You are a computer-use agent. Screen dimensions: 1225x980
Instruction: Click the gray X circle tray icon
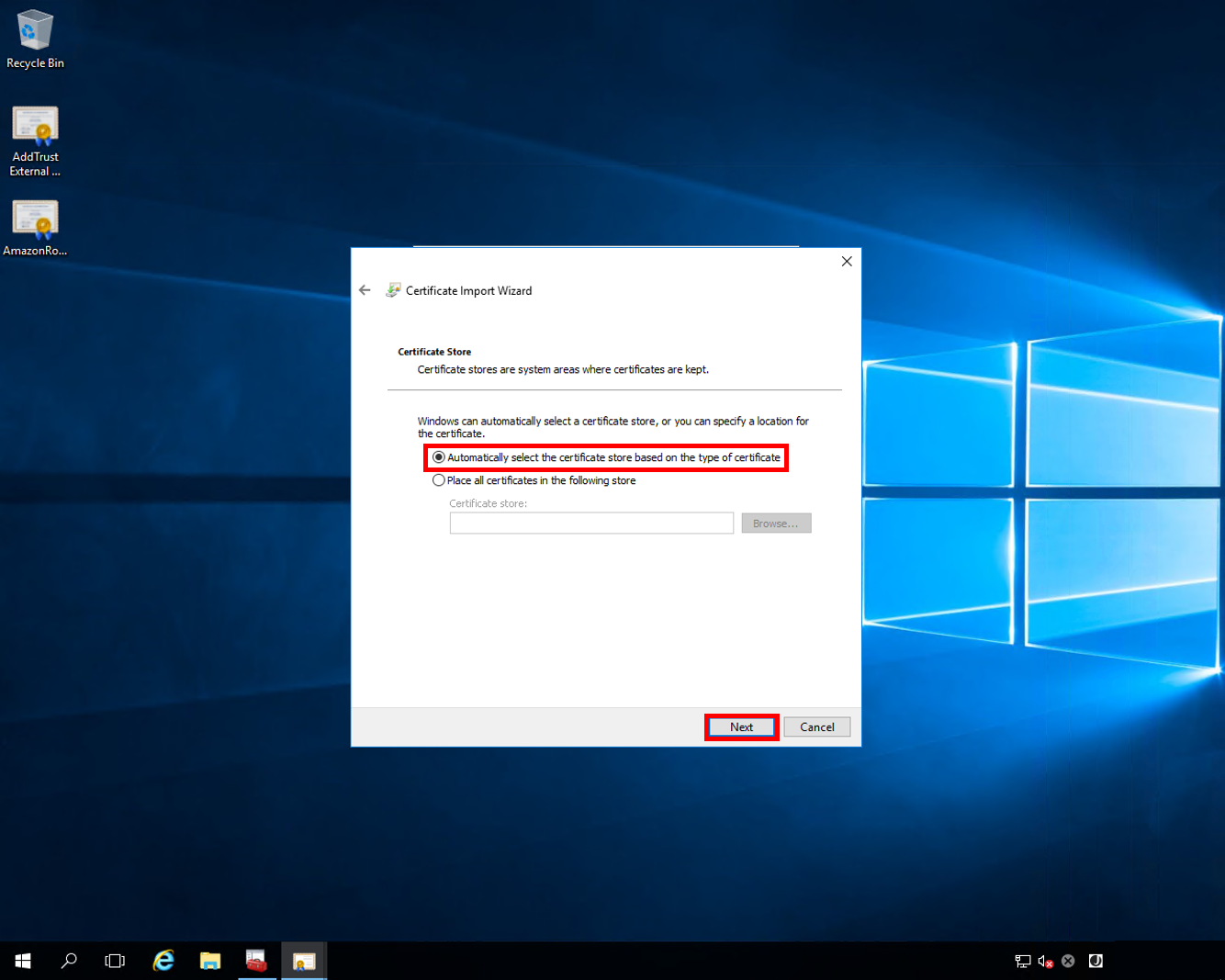[1068, 961]
